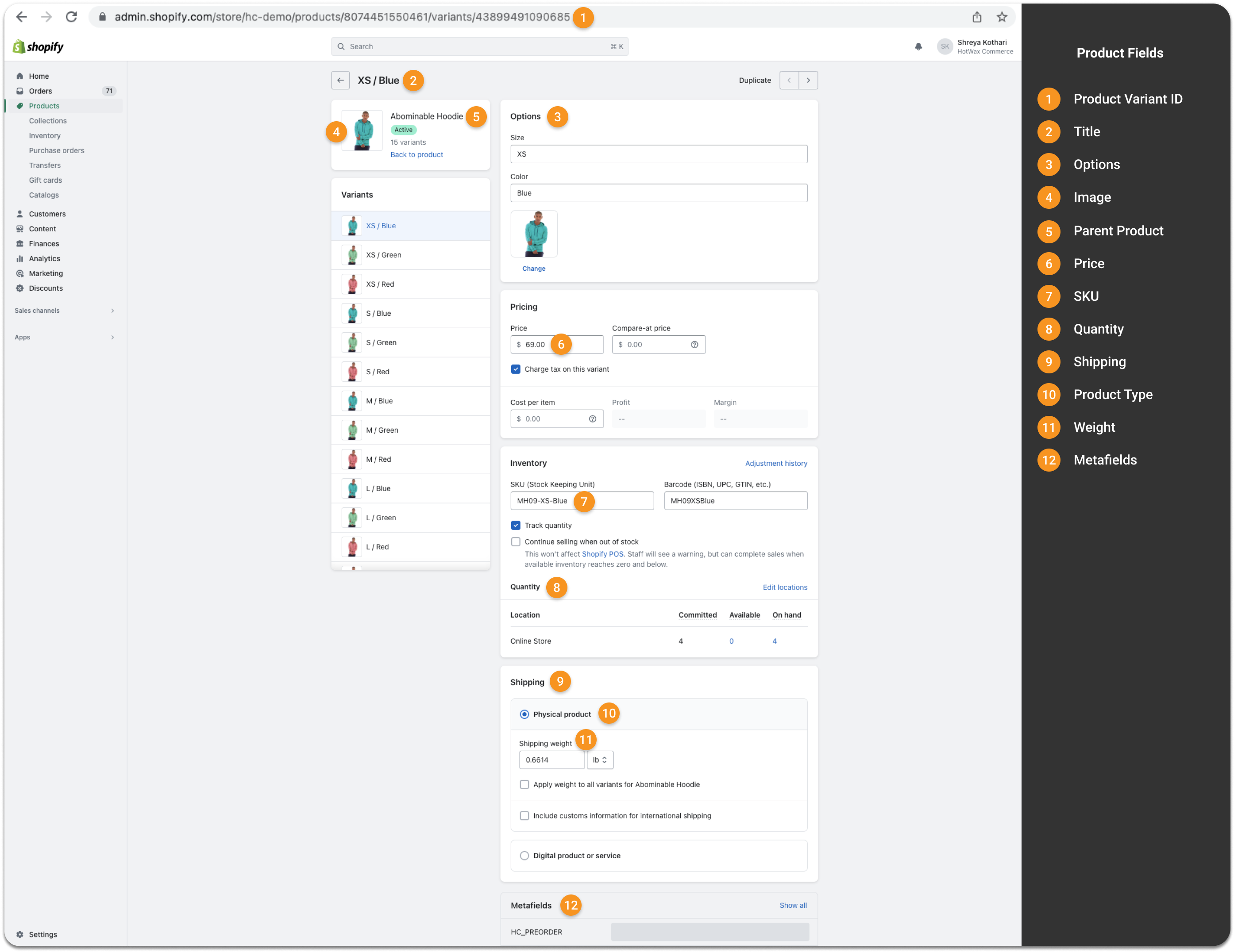Toggle Charge tax on this variant
The image size is (1234, 952).
click(515, 369)
